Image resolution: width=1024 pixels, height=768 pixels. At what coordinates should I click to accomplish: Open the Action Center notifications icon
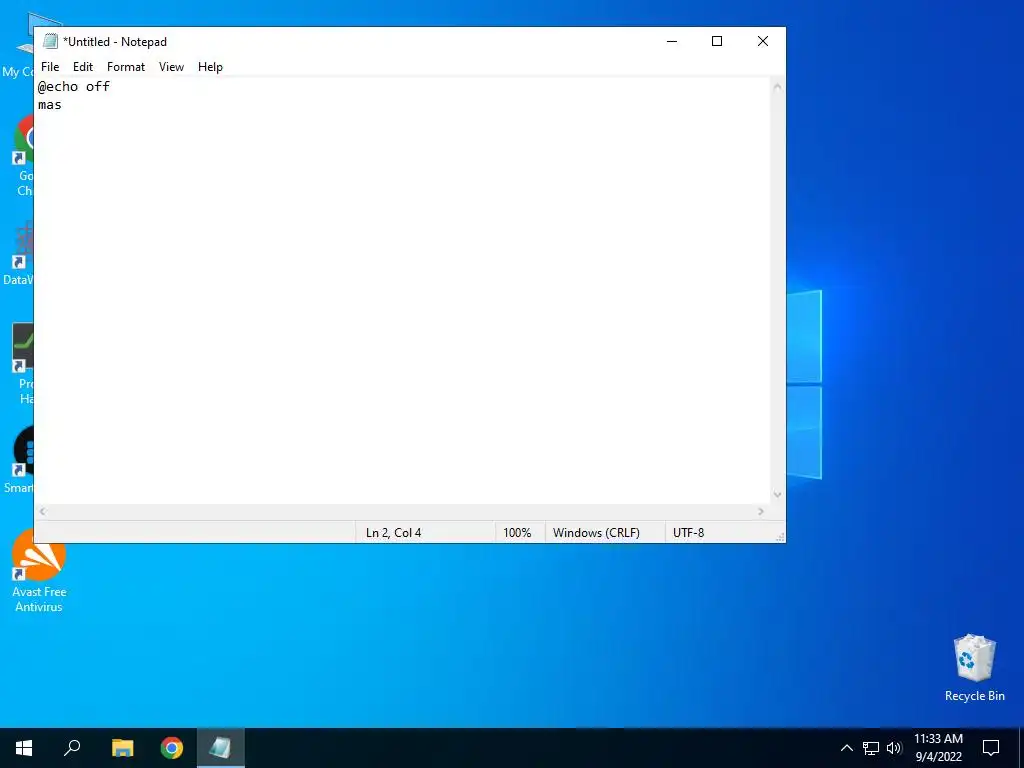point(991,748)
